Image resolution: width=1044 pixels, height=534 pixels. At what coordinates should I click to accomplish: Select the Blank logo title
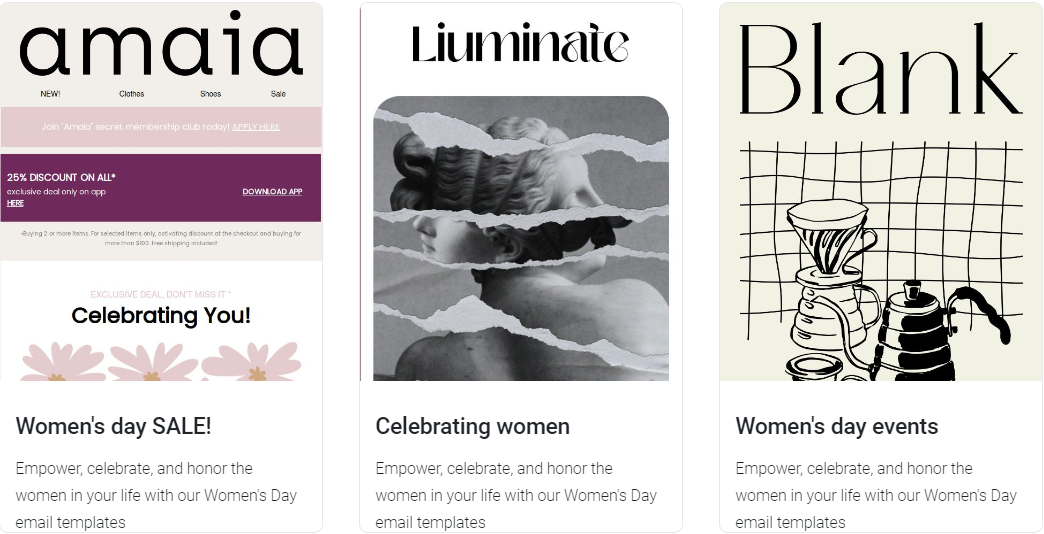880,69
